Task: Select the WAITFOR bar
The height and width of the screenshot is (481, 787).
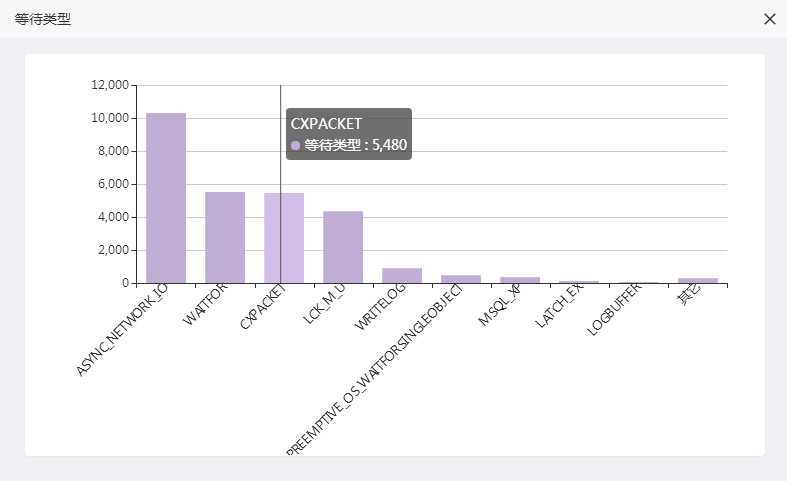Action: click(x=225, y=237)
